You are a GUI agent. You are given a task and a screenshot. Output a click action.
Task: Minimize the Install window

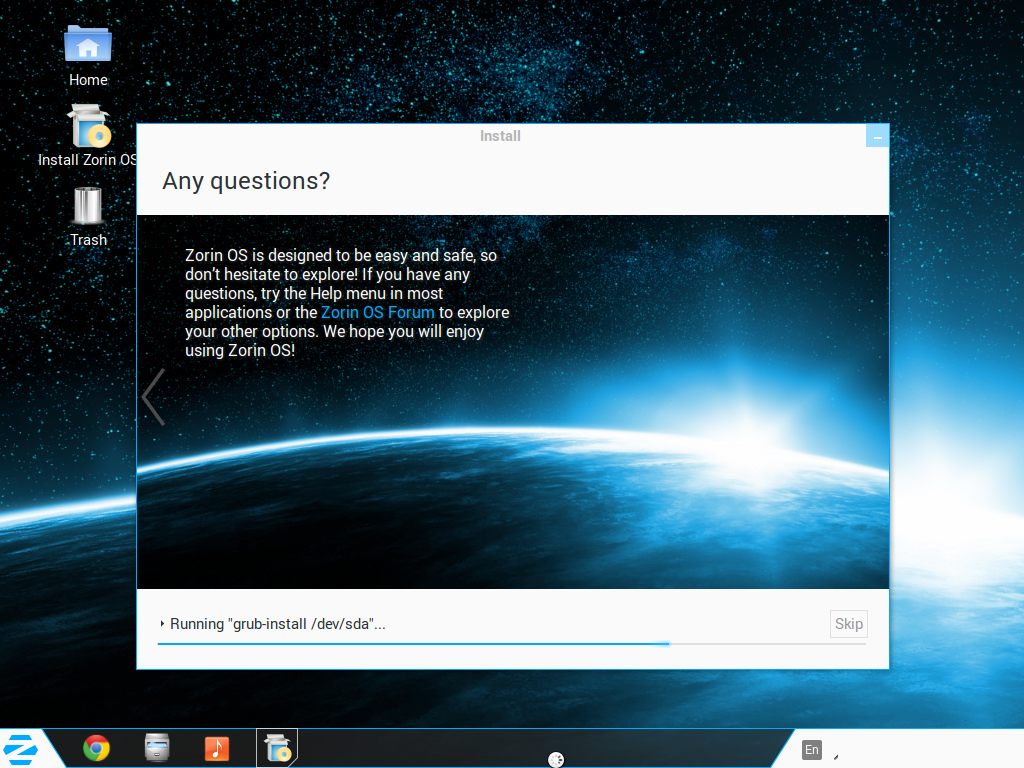point(877,136)
